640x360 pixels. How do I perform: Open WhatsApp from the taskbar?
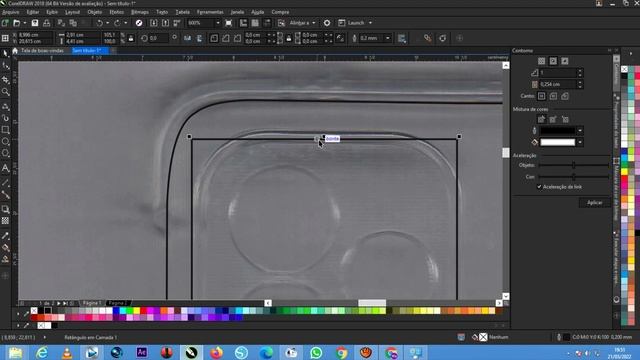316,352
